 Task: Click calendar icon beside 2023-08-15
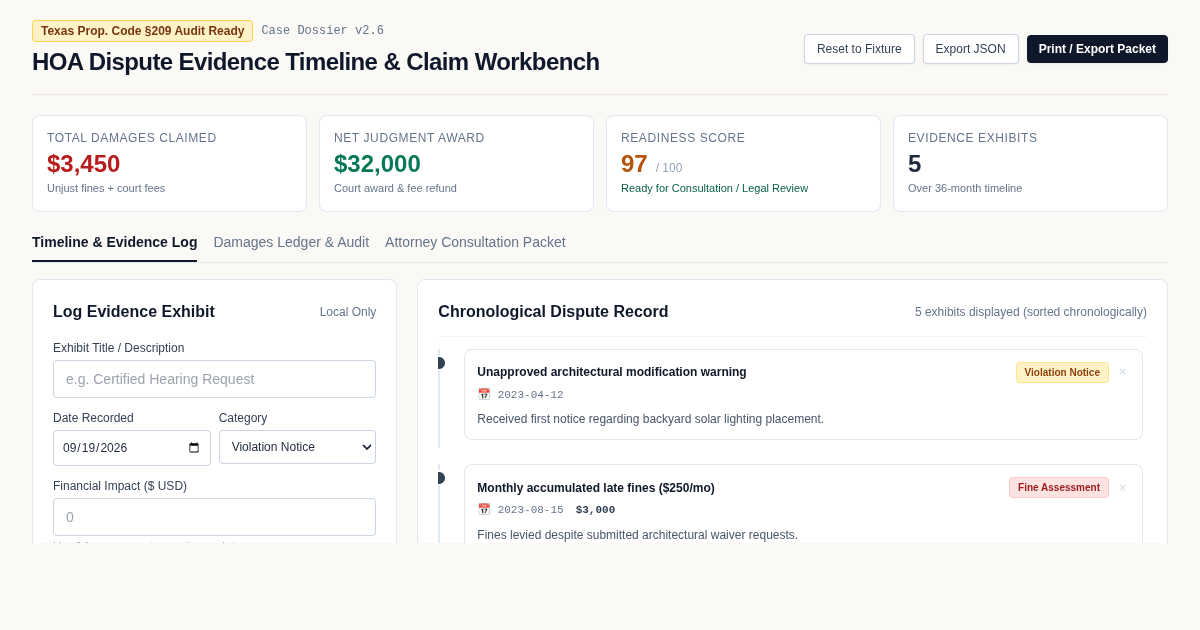coord(484,510)
